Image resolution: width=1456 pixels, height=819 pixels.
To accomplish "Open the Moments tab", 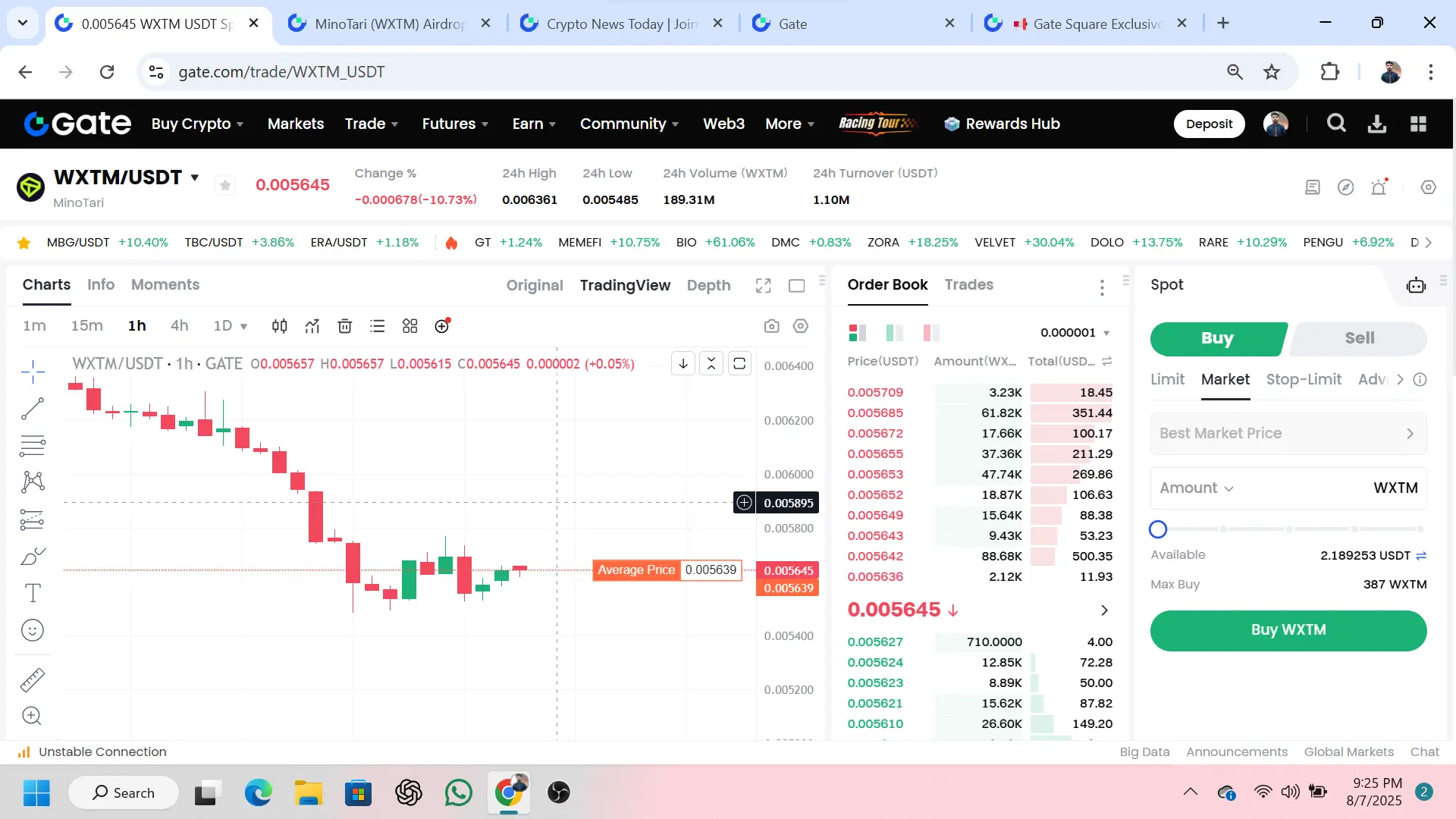I will (x=165, y=285).
